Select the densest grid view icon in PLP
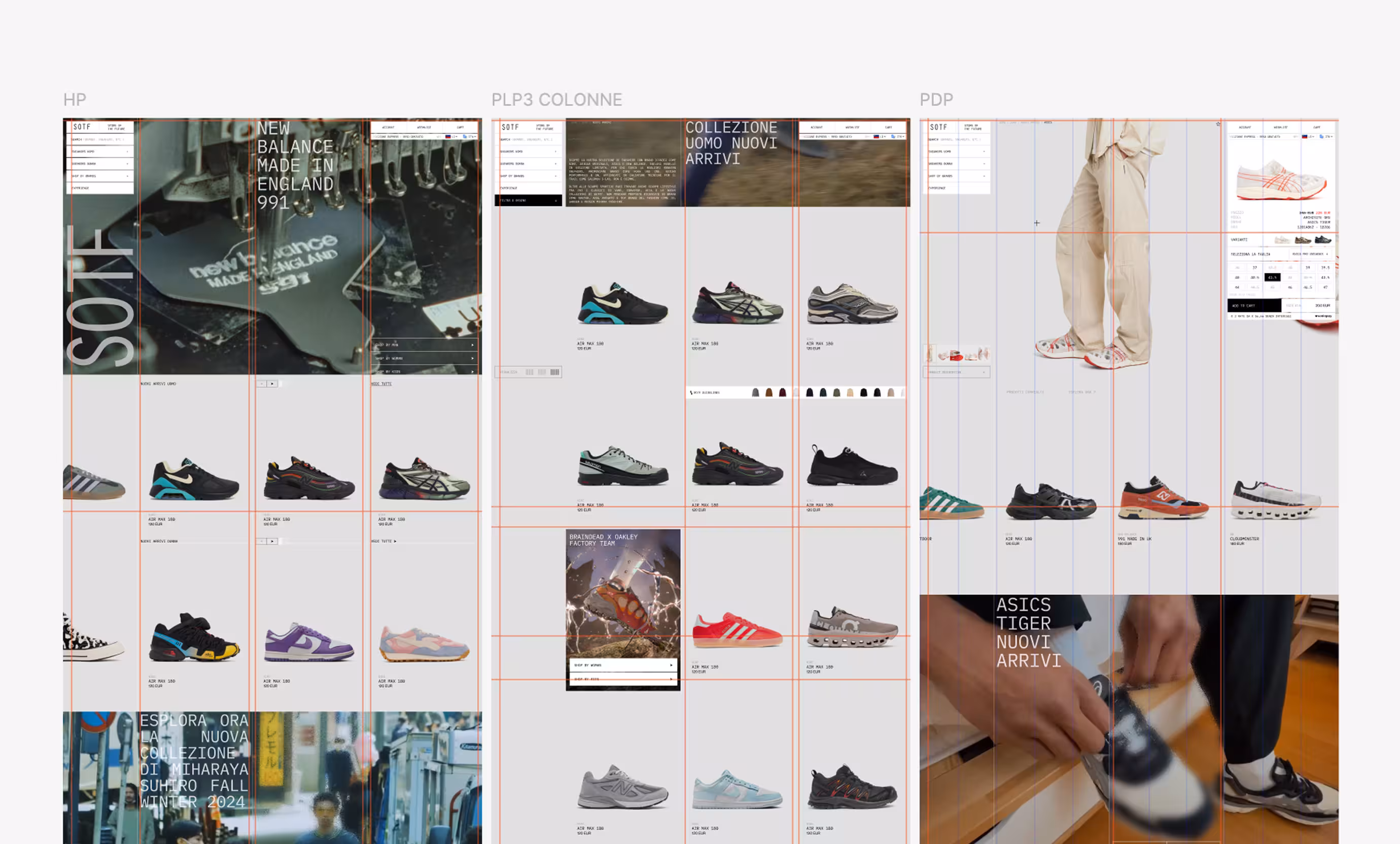 tap(554, 373)
